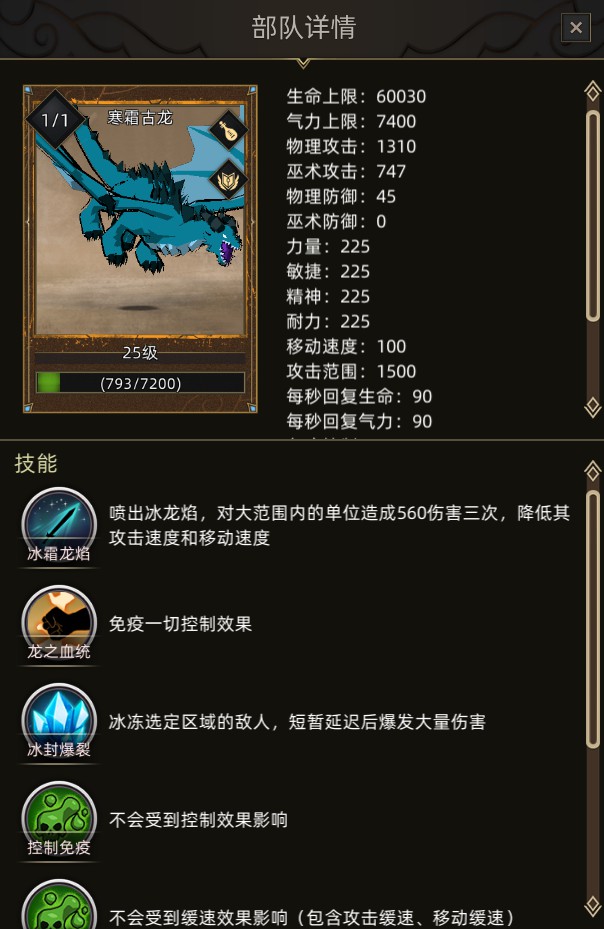Close the 部队详情 panel
This screenshot has height=929, width=604.
tap(576, 27)
